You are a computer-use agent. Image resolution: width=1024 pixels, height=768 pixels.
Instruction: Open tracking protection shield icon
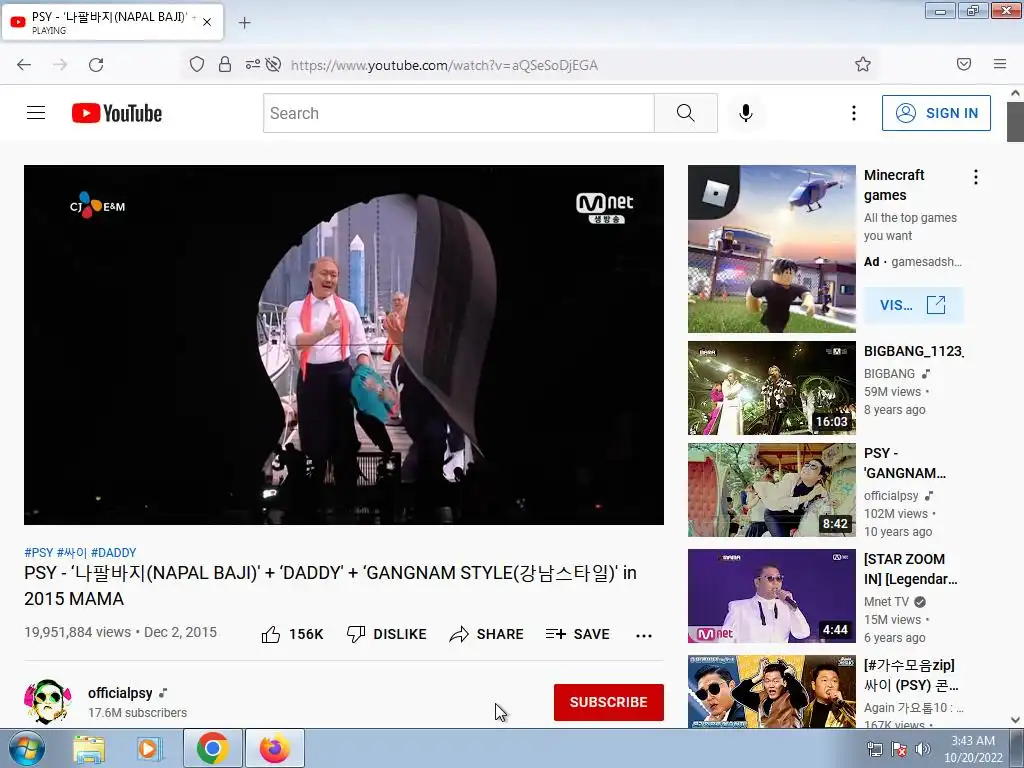point(197,64)
